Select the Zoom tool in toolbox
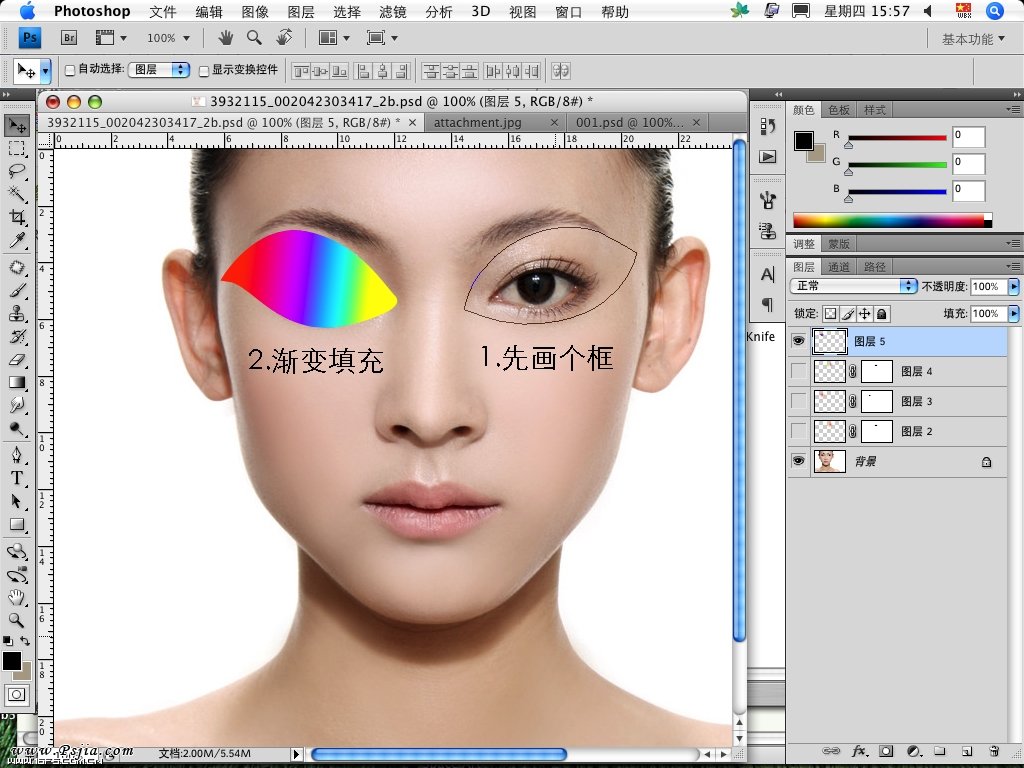1024x768 pixels. pyautogui.click(x=17, y=620)
